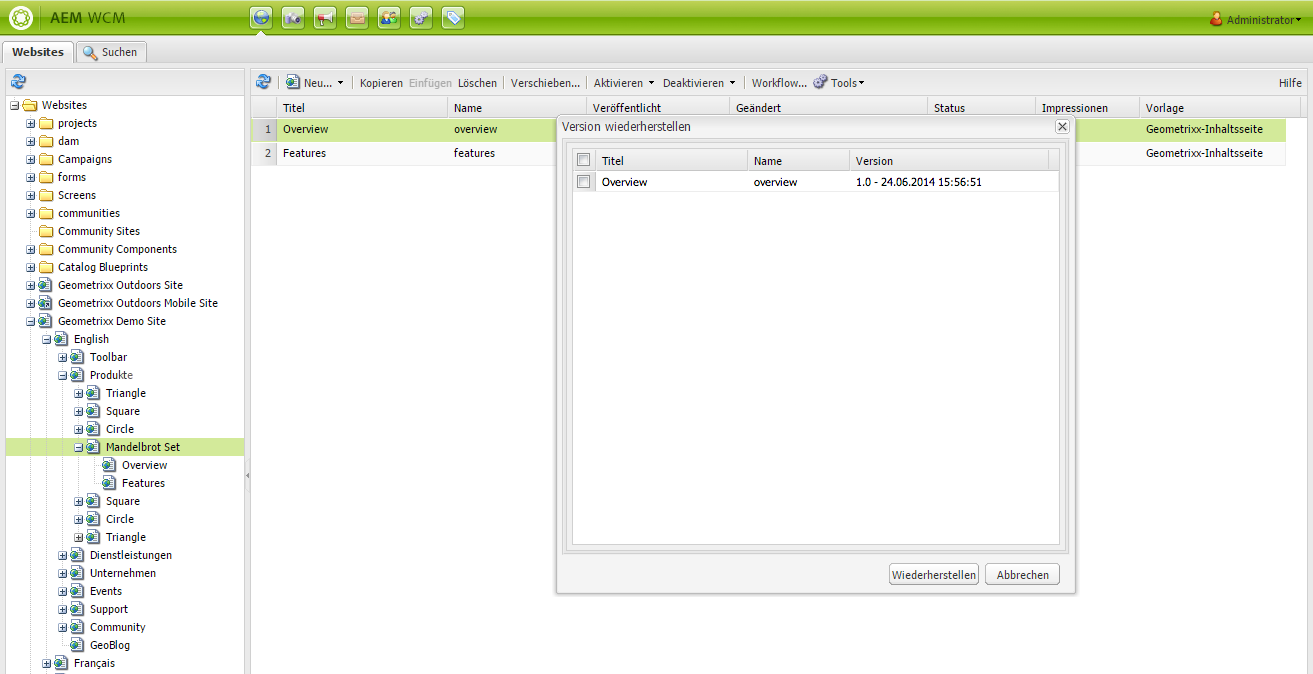Click Workflow... in the toolbar
Viewport: 1313px width, 674px height.
pos(779,83)
